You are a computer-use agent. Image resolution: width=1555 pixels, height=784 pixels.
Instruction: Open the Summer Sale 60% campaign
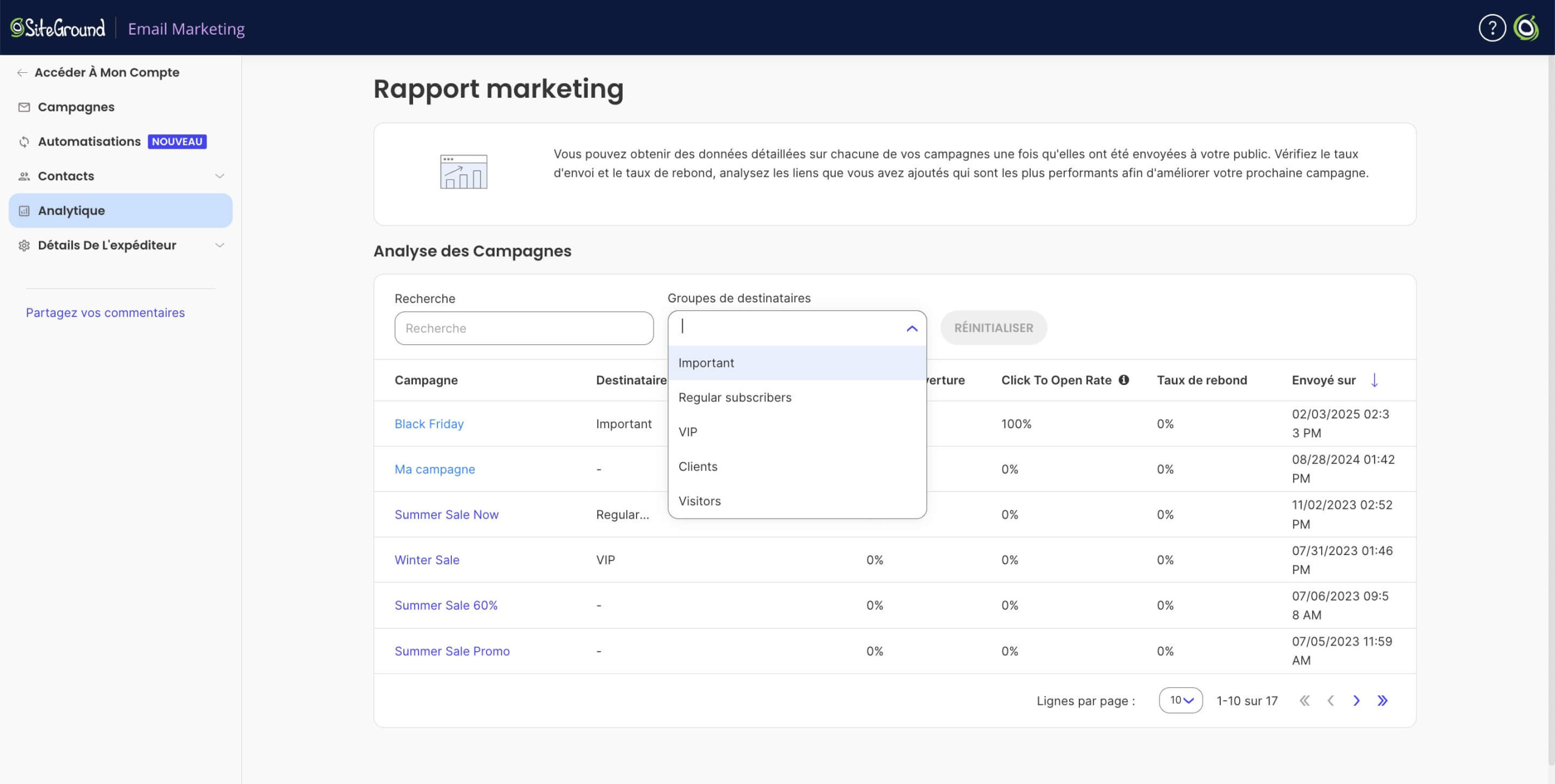446,605
